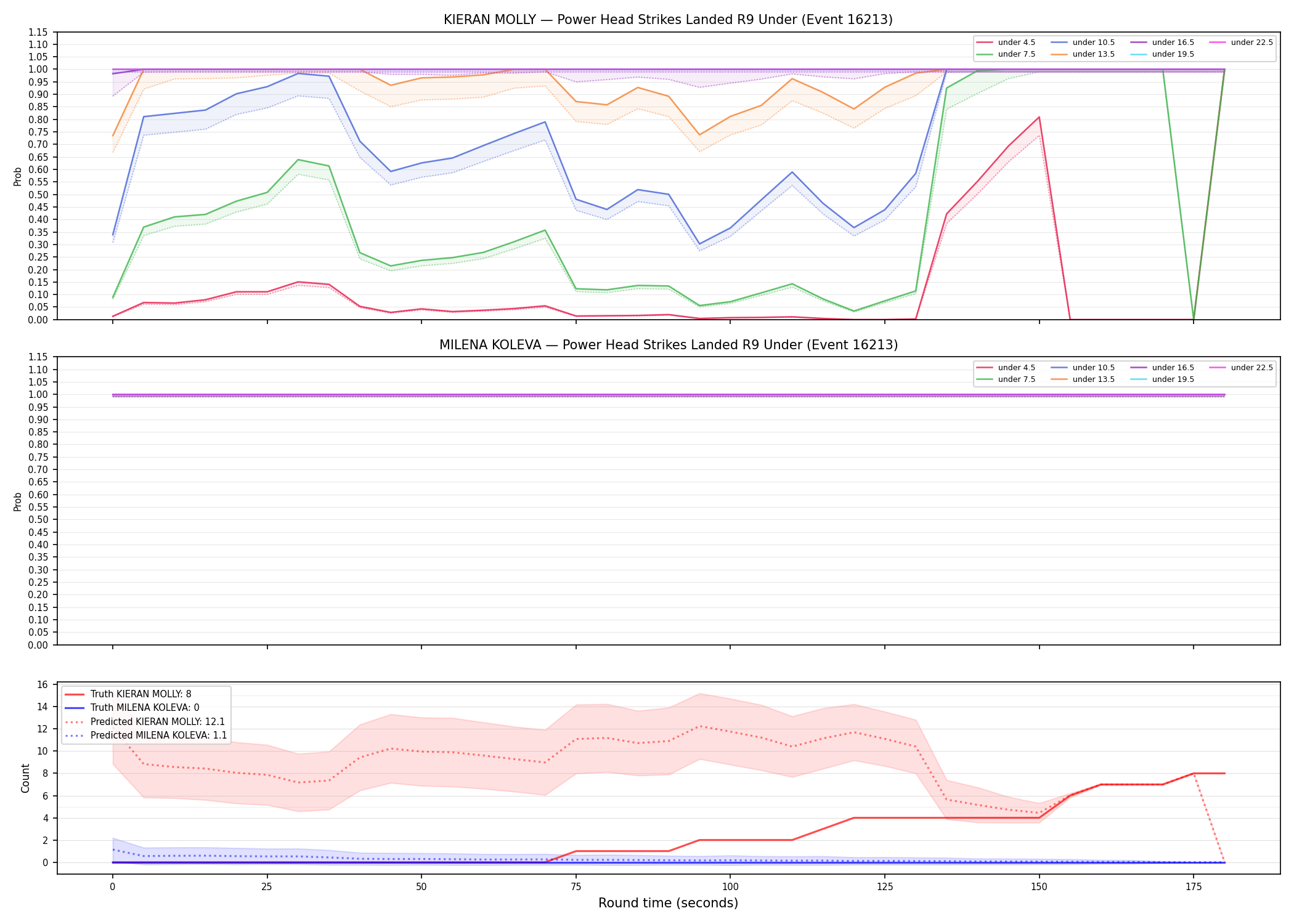
Task: Select 'under 7.5' in MILENA KOLEVA chart legend
Action: pos(1006,379)
